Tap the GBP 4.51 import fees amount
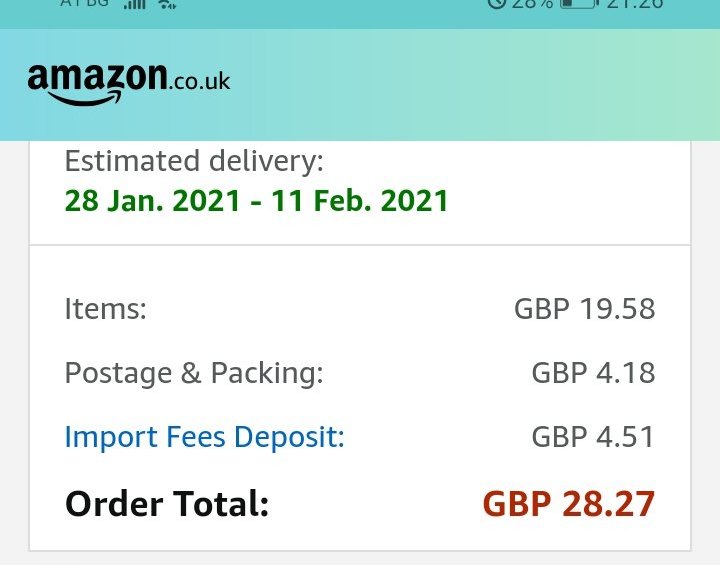The image size is (720, 565). (x=593, y=437)
